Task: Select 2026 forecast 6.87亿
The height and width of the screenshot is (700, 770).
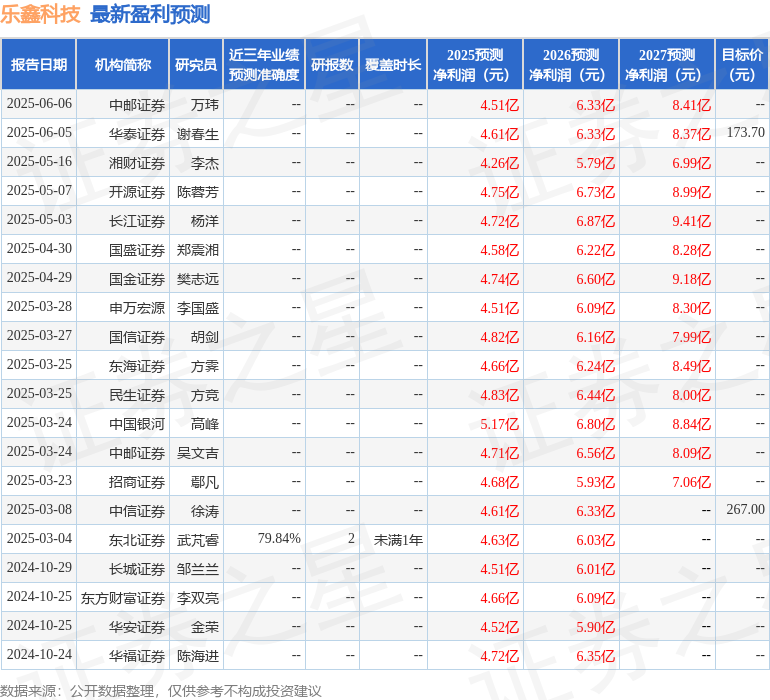Action: [x=596, y=221]
